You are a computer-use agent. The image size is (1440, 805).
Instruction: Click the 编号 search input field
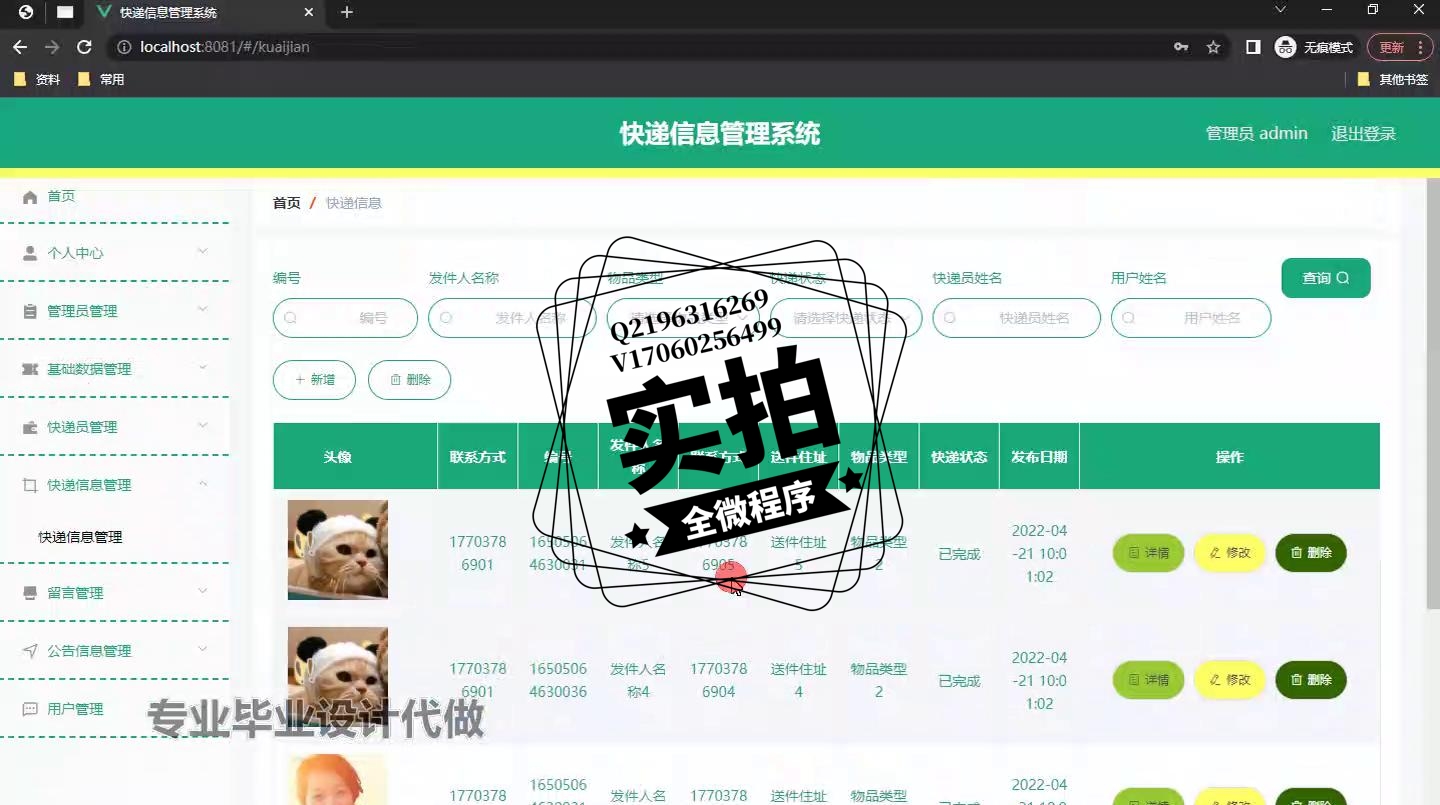pyautogui.click(x=345, y=318)
